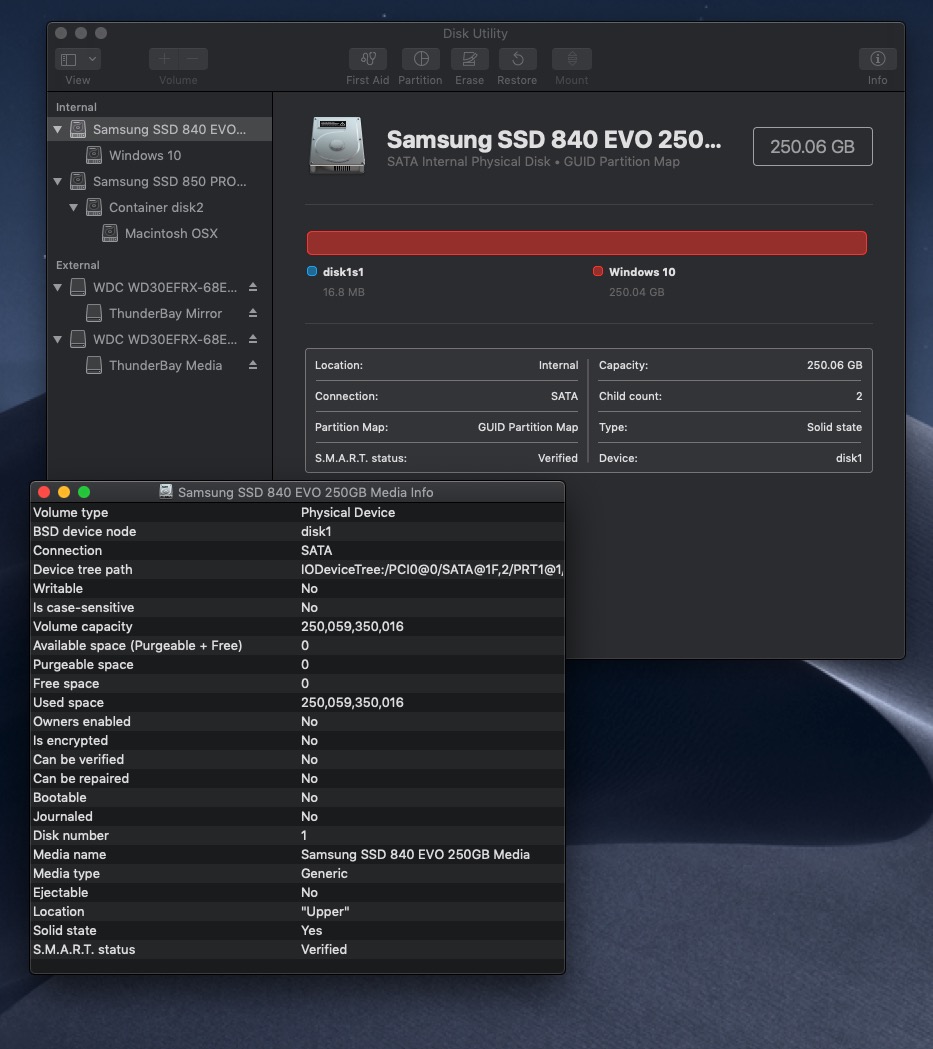Collapse second WDC WD30EFRX disk tree
The image size is (933, 1049).
pos(58,340)
